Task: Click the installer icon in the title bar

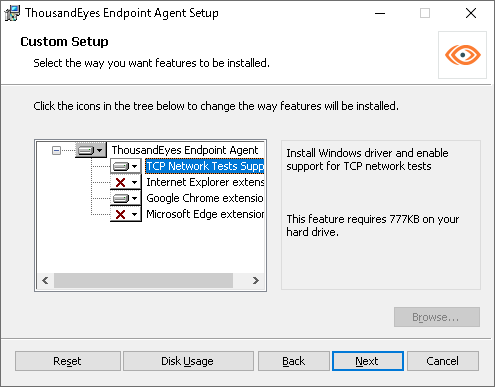Action: (12, 13)
